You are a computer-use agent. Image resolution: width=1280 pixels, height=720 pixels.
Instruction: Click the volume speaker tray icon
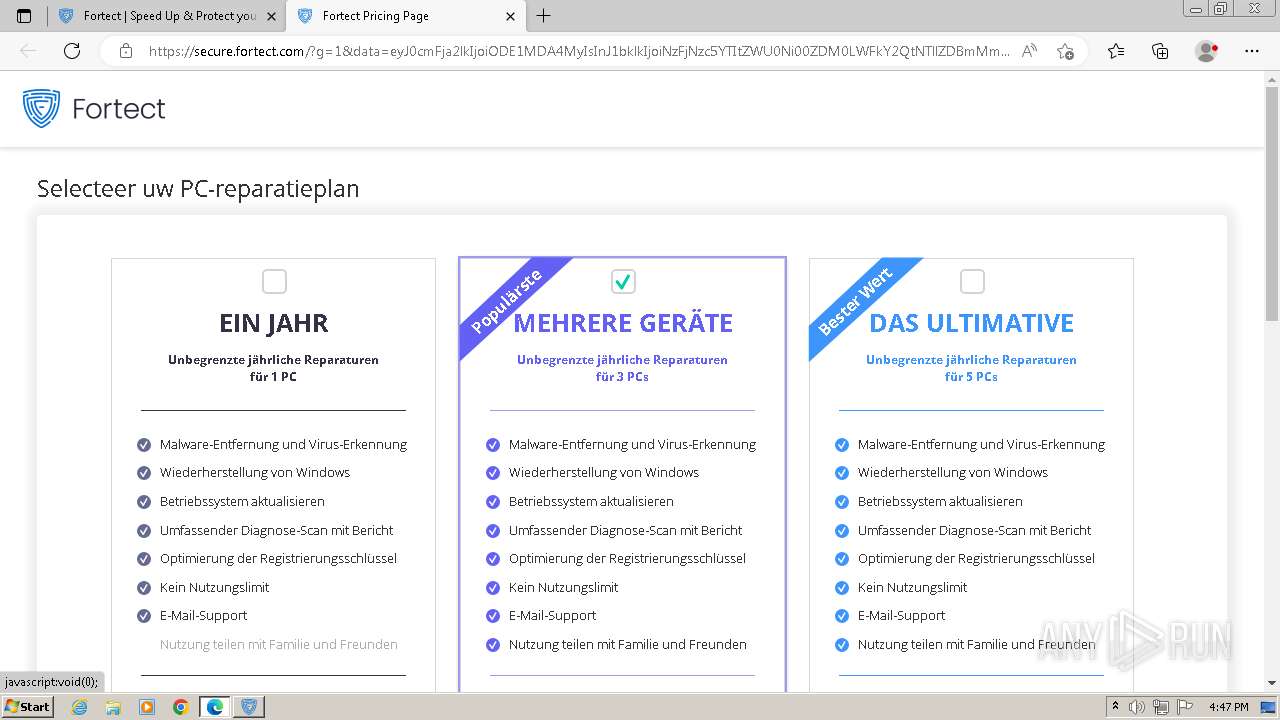tap(1137, 707)
